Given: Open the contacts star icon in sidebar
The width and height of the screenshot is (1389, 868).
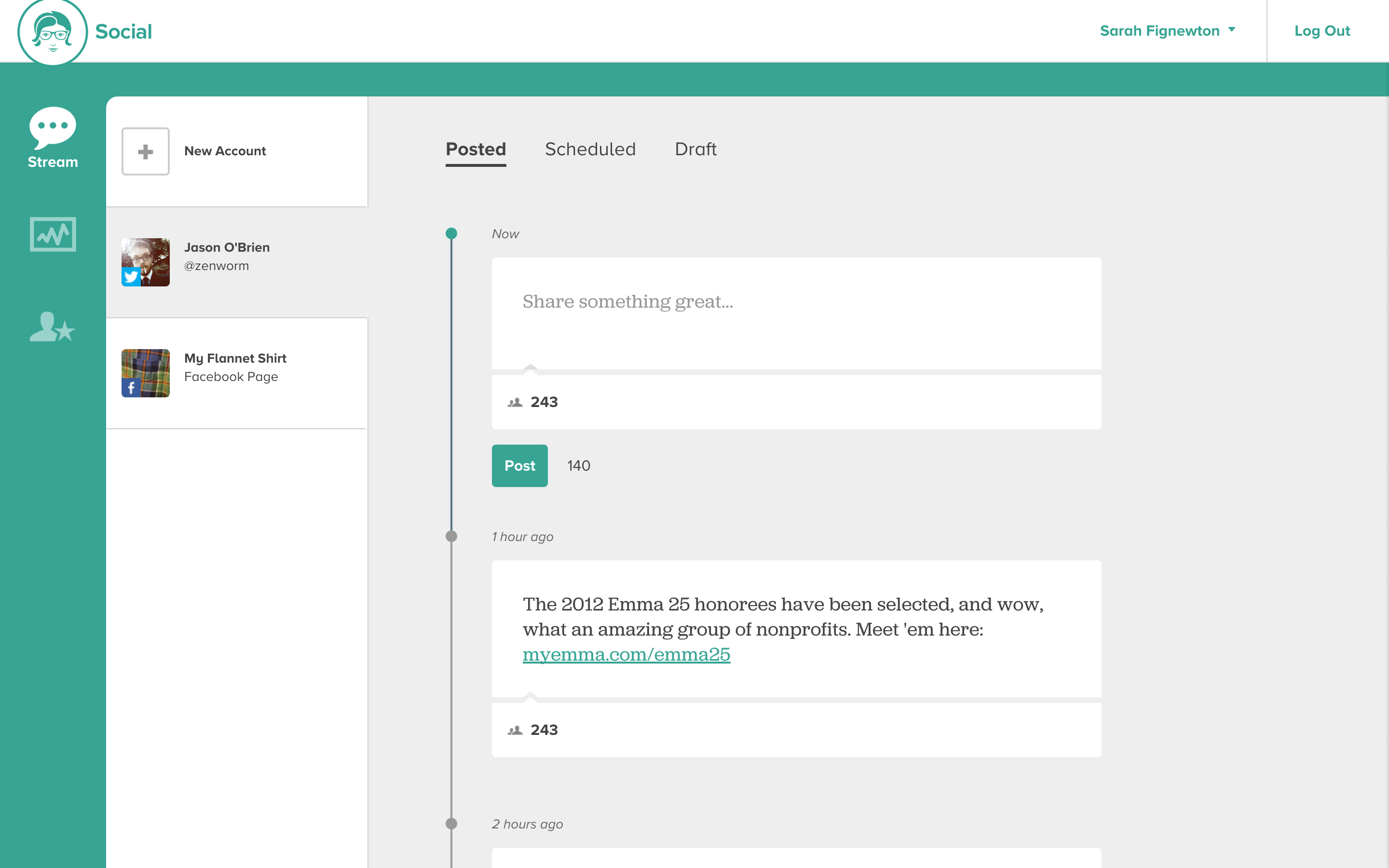Looking at the screenshot, I should (52, 327).
